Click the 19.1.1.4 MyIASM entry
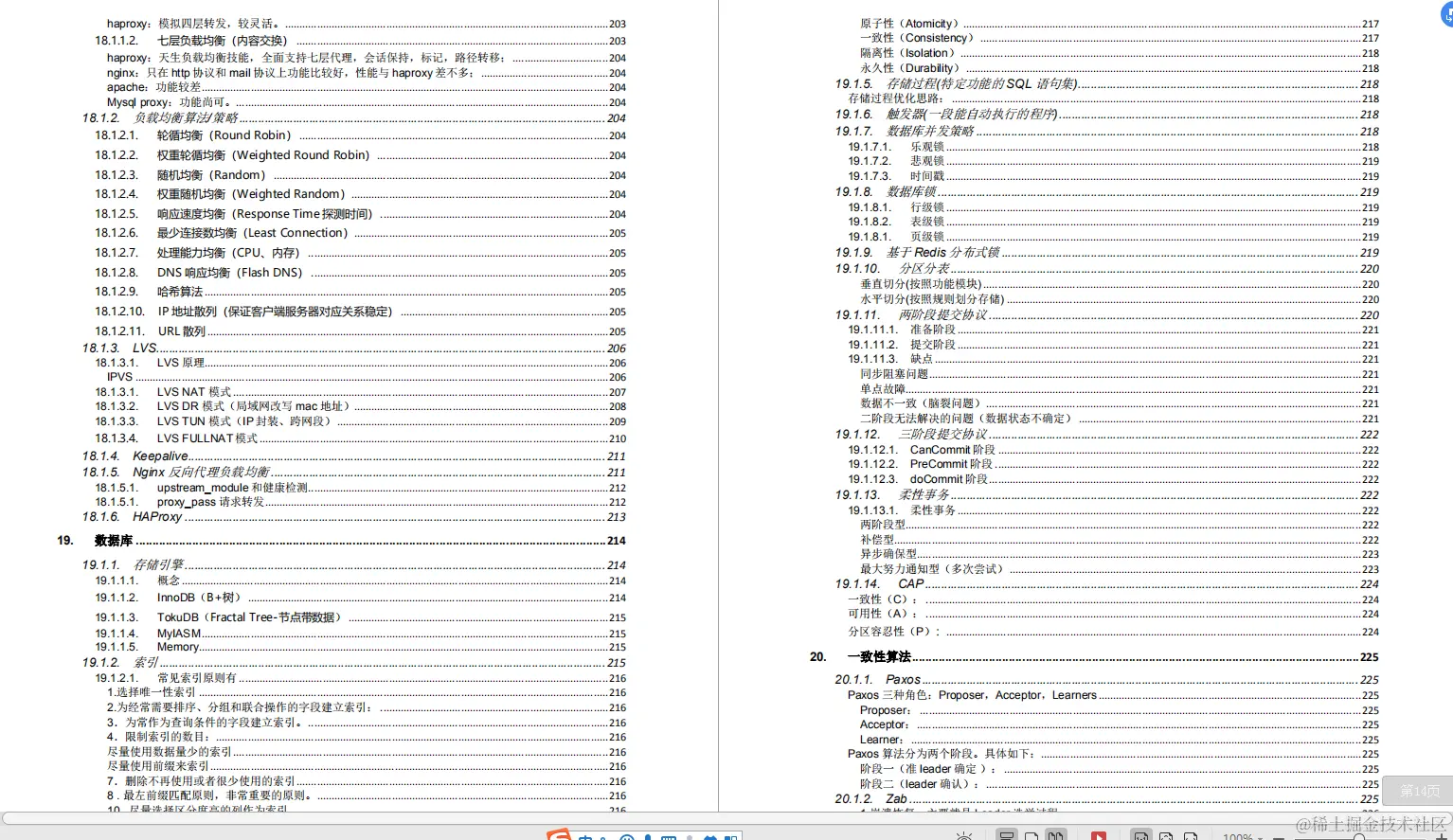 tap(360, 634)
